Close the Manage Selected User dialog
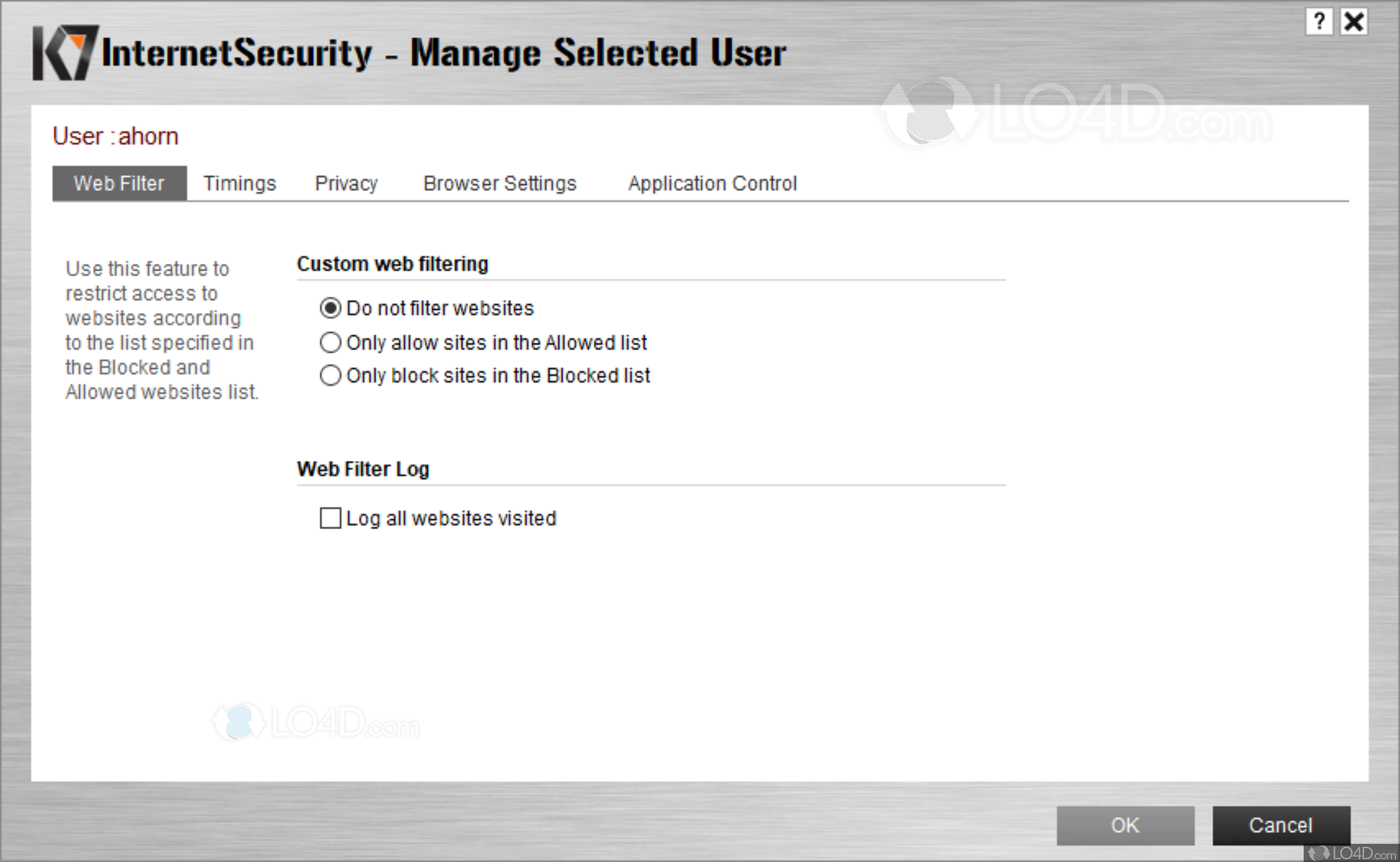This screenshot has width=1400, height=862. 1354,22
